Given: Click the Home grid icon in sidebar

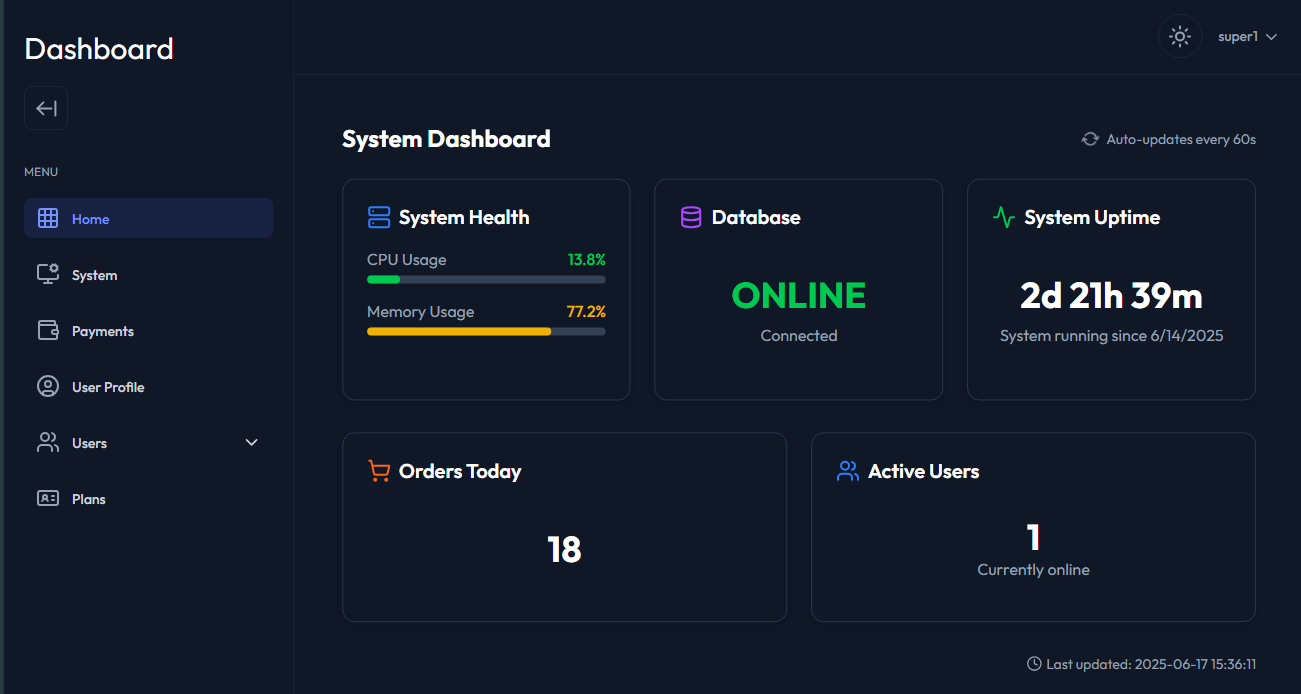Looking at the screenshot, I should 48,218.
